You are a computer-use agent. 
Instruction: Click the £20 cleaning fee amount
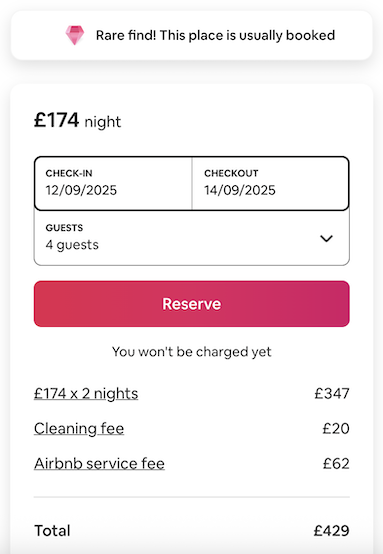pyautogui.click(x=336, y=429)
